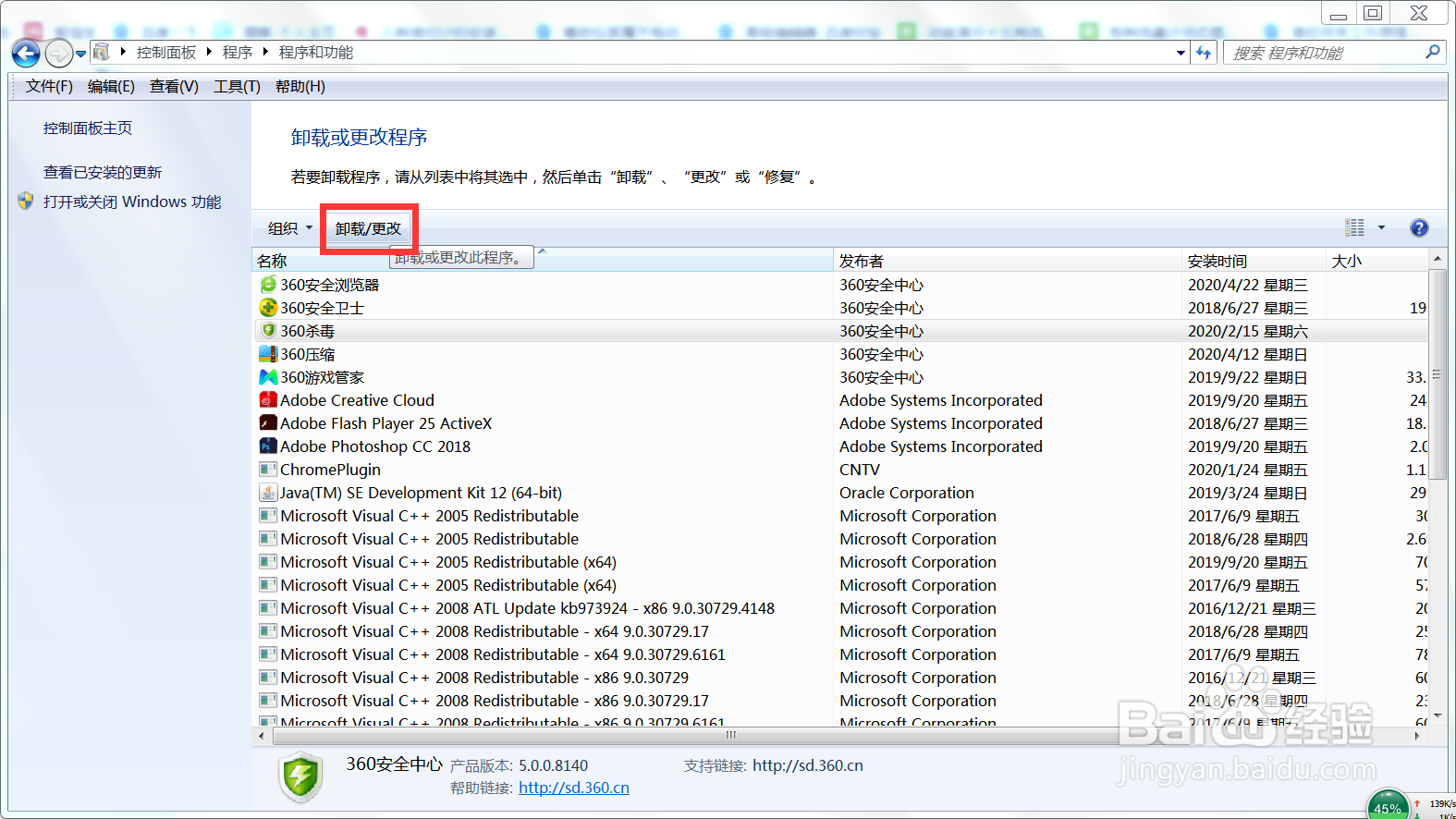The height and width of the screenshot is (819, 1456).
Task: Open 打开或关闭 Windows 功能 link
Action: tap(132, 202)
